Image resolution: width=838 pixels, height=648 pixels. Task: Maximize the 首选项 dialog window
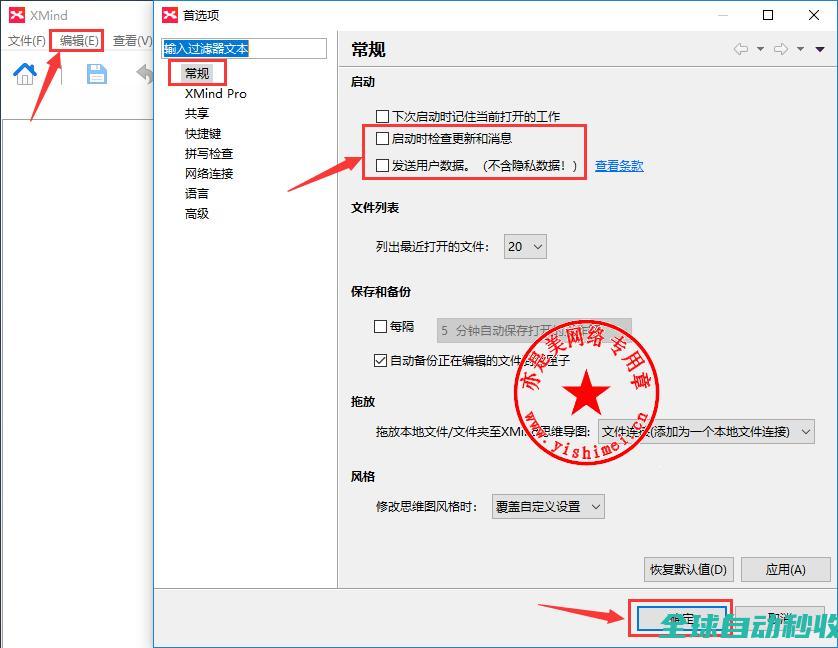point(768,15)
